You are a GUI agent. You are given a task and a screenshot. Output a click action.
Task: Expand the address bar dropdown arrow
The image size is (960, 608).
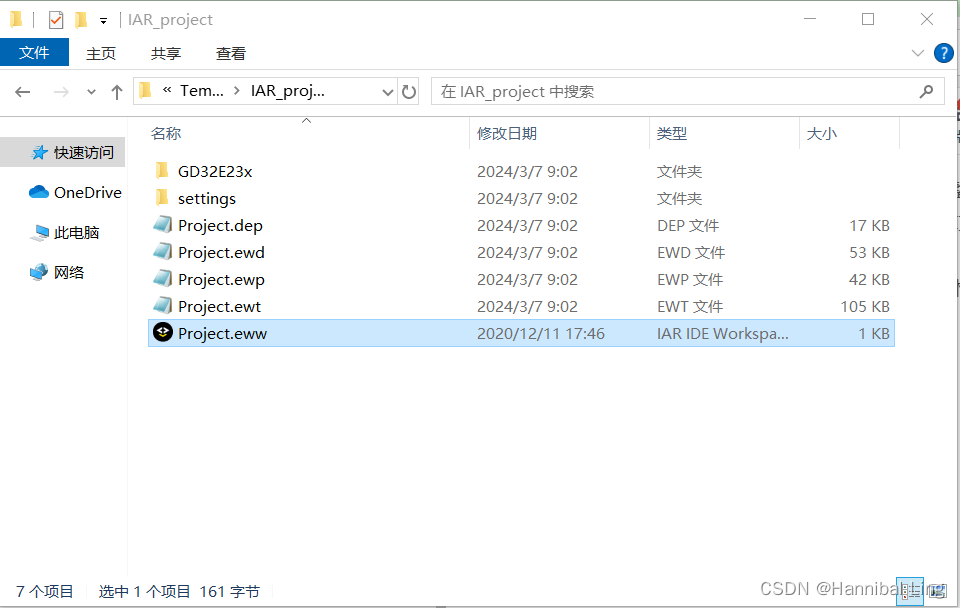point(387,91)
